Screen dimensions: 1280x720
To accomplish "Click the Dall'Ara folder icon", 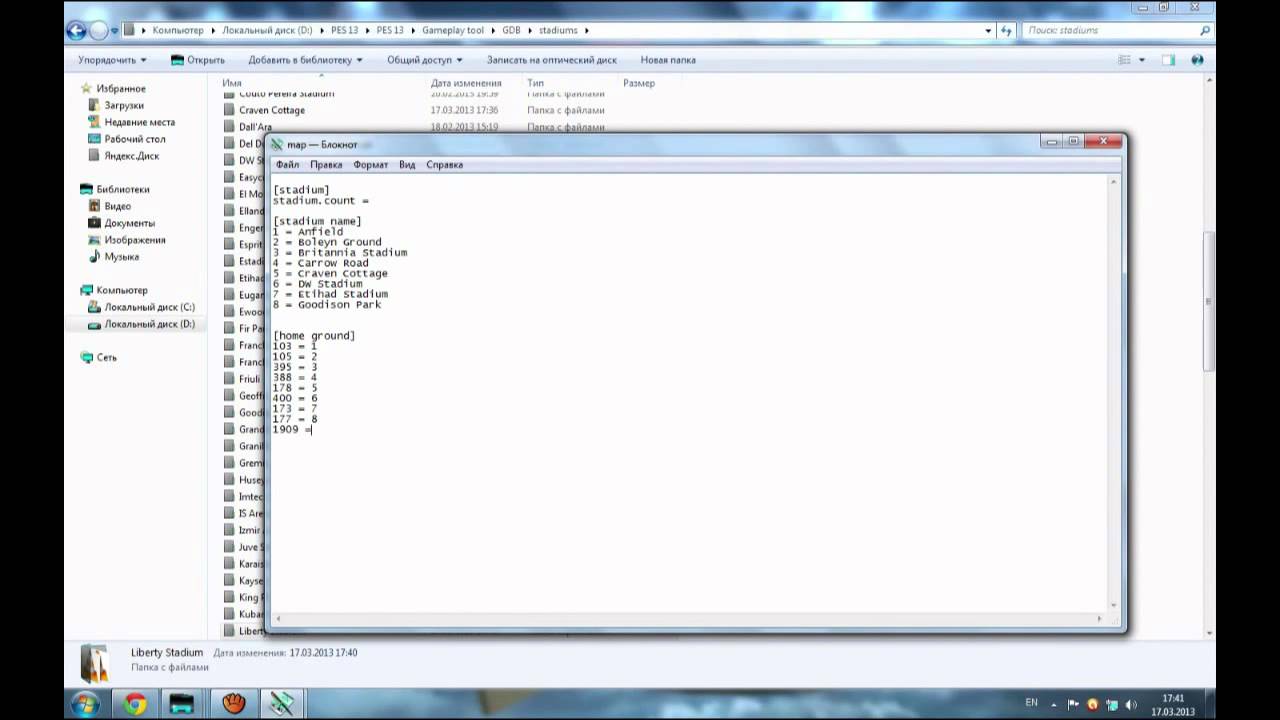I will tap(230, 127).
